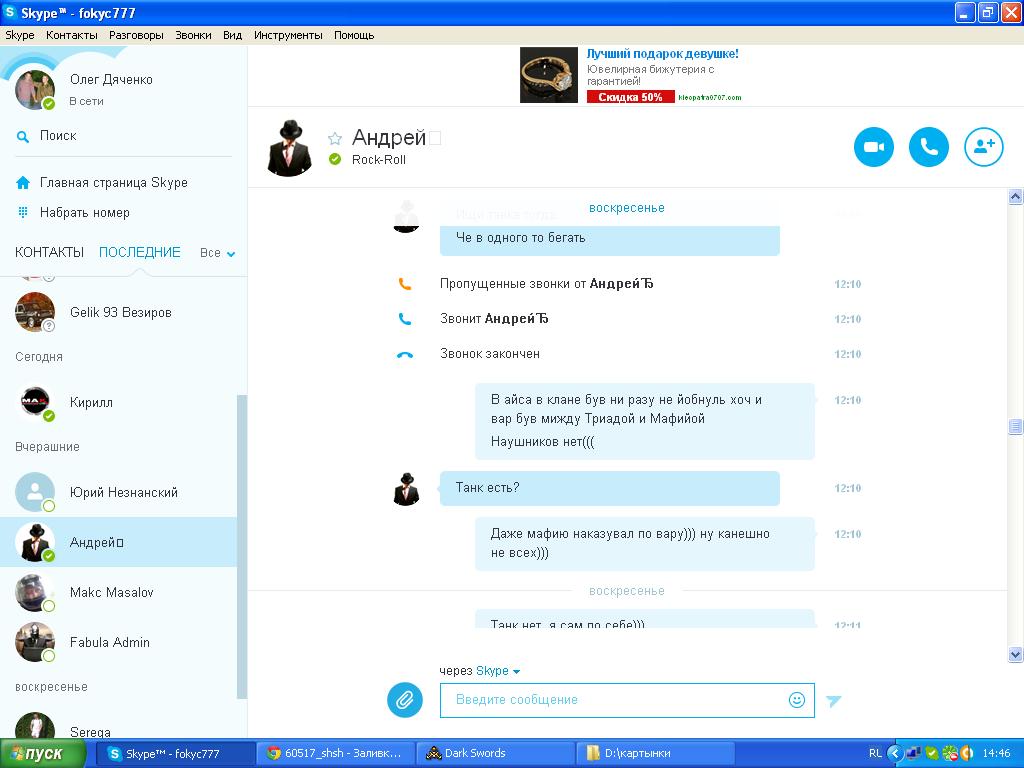Click the Поиск search field
Screen dimensions: 1024x768
point(58,136)
